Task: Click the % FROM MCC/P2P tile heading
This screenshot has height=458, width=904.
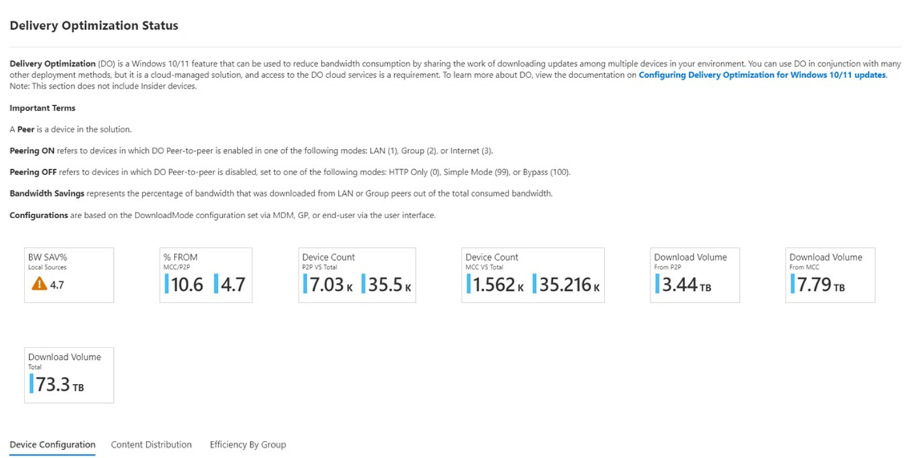Action: pos(180,257)
